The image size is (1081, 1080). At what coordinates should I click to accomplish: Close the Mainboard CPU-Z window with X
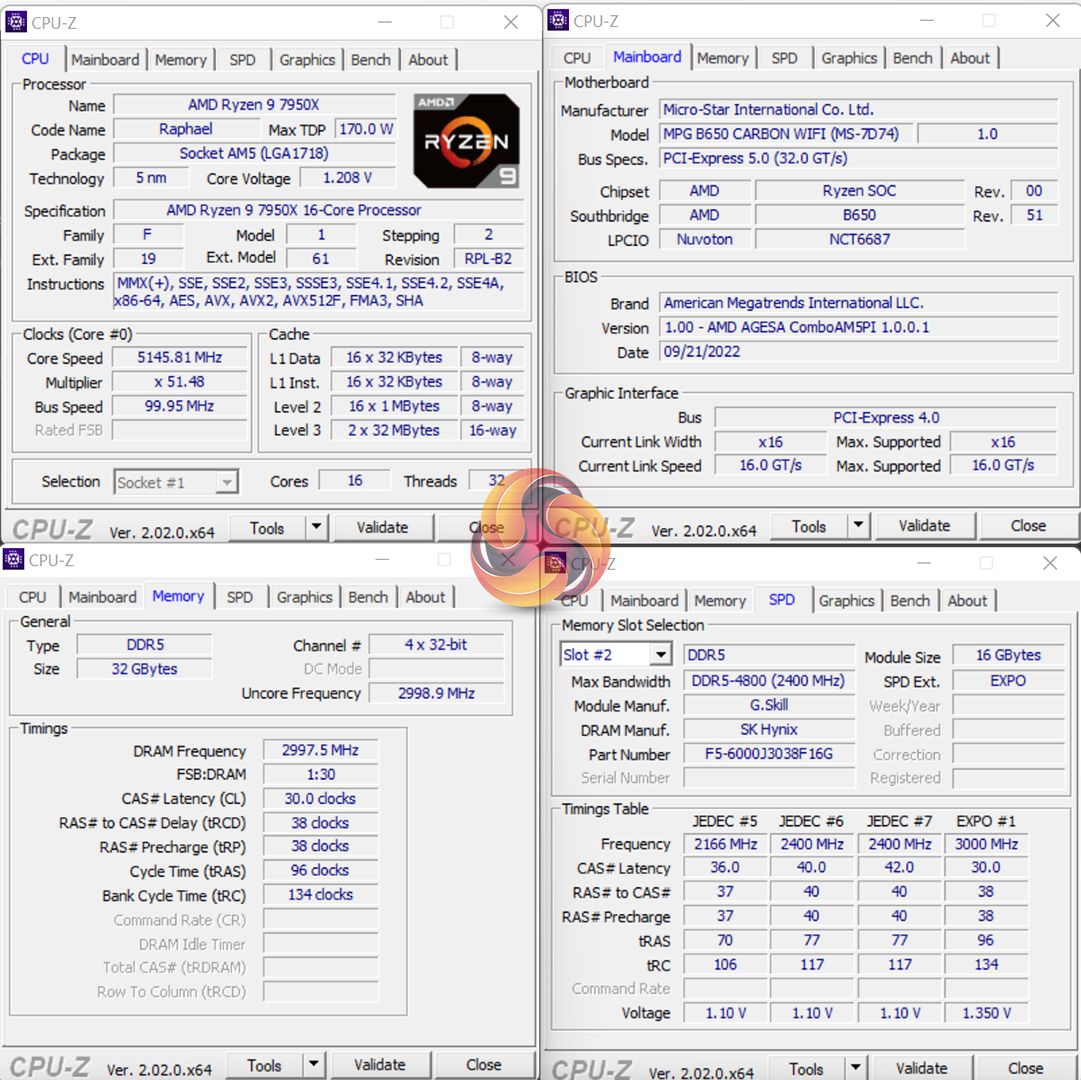point(1053,21)
